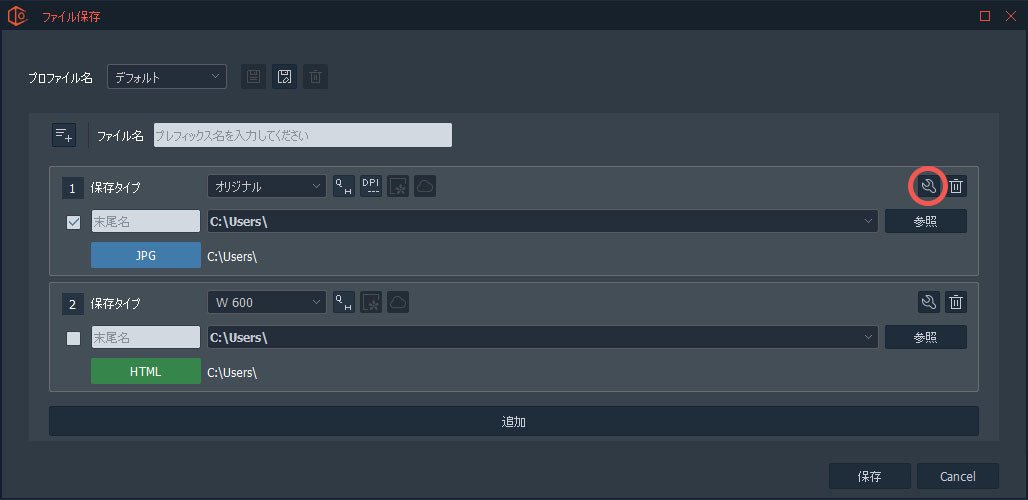Expand the W 600 save type dropdown
The height and width of the screenshot is (500, 1028).
266,302
